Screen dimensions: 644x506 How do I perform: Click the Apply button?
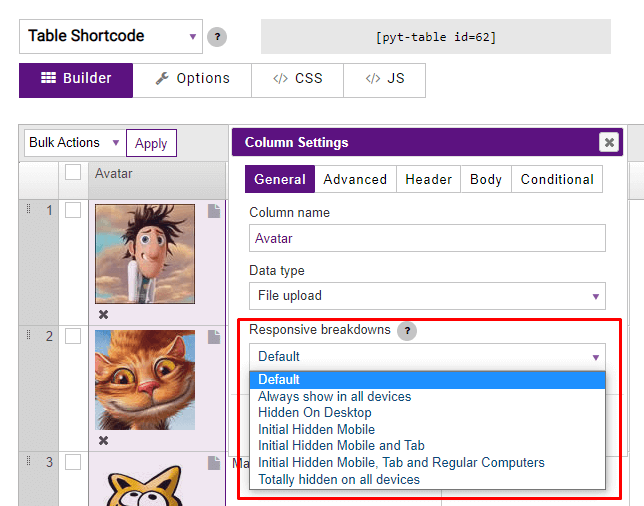point(151,143)
